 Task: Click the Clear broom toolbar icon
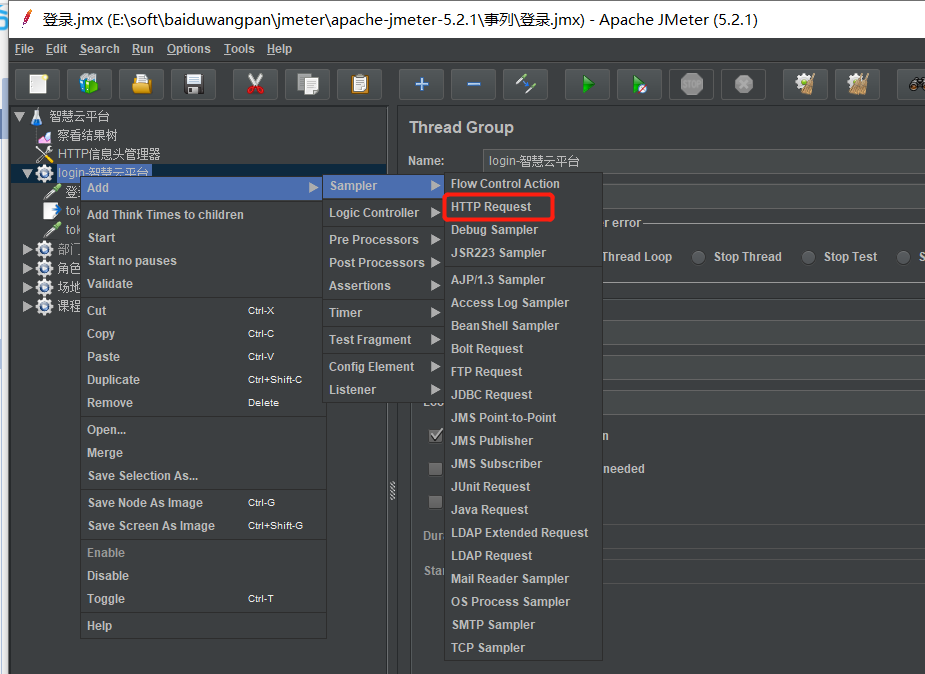805,84
